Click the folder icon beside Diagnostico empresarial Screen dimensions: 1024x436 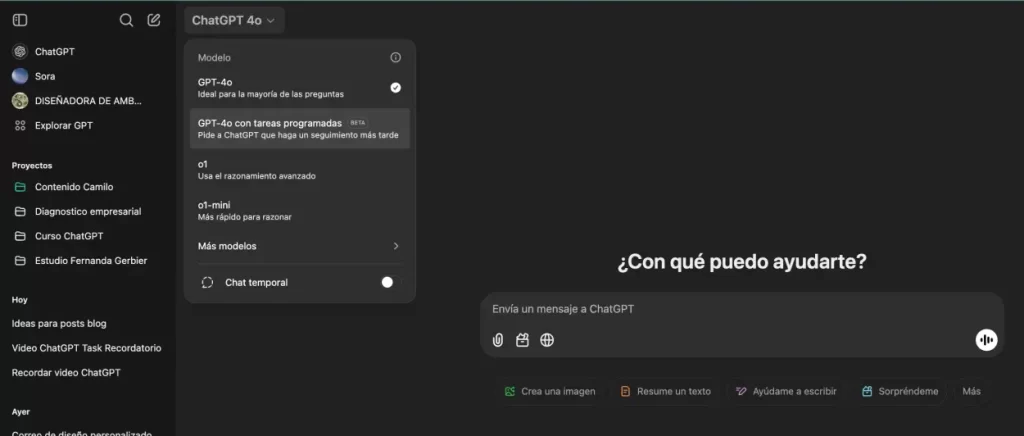click(x=20, y=211)
